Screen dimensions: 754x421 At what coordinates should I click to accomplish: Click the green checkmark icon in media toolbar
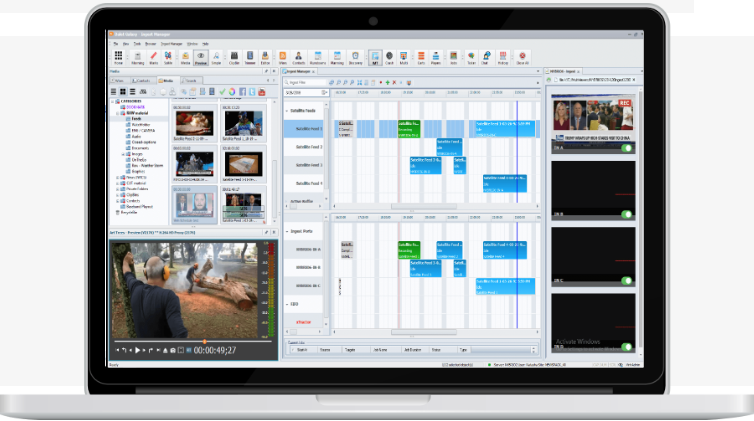coord(222,91)
